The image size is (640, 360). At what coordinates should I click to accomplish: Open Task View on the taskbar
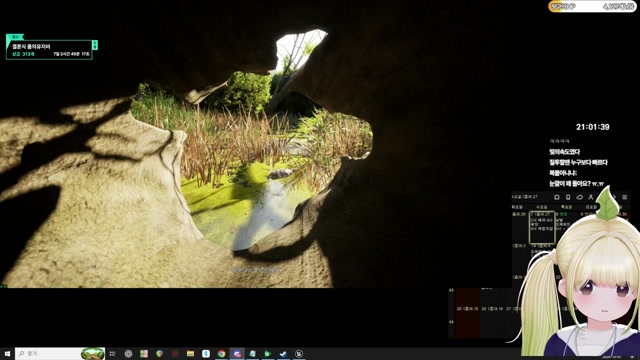pyautogui.click(x=112, y=353)
